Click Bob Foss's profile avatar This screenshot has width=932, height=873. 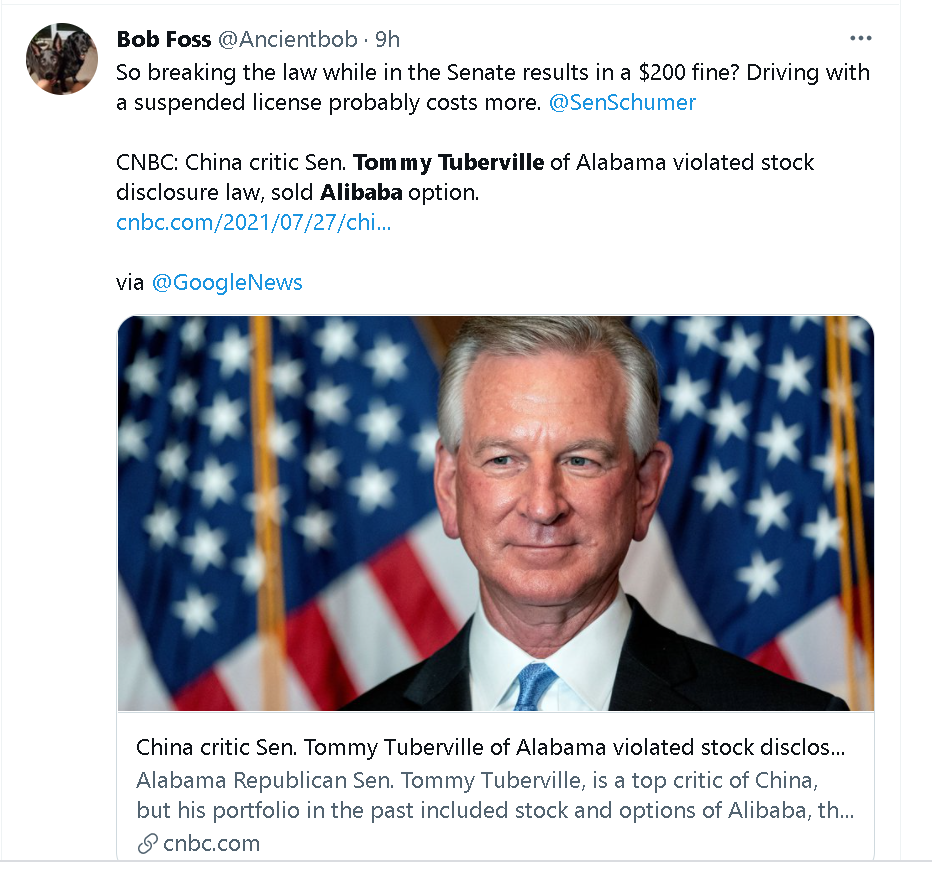coord(62,59)
